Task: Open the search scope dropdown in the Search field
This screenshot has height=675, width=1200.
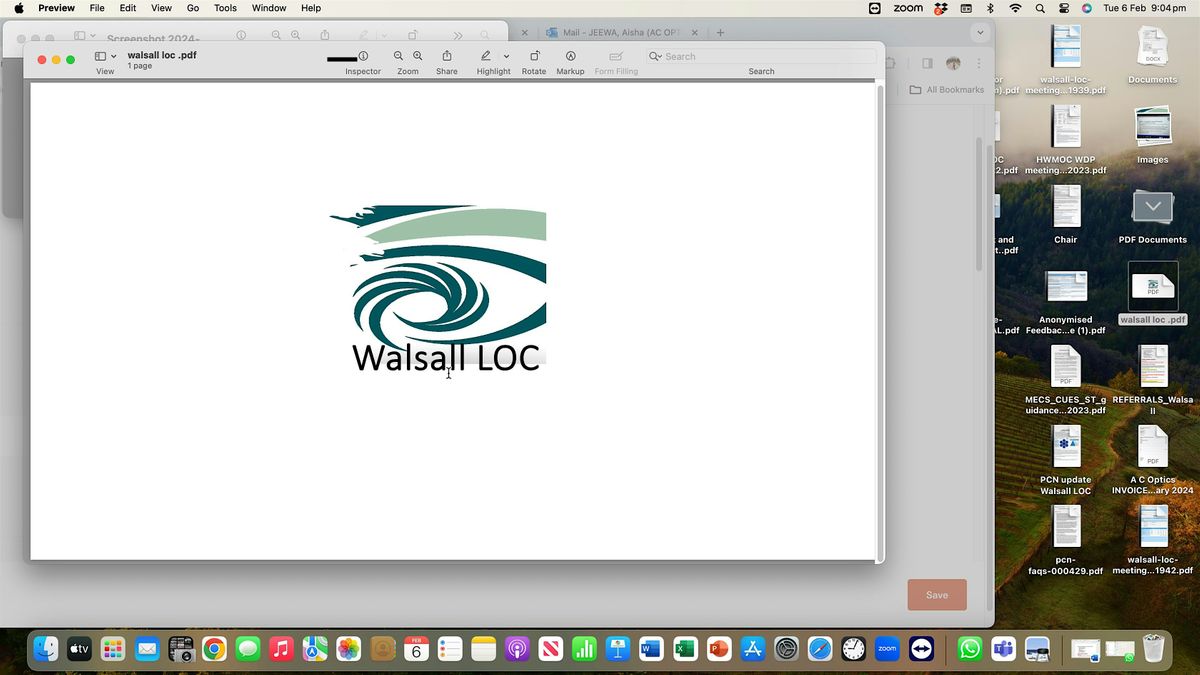Action: click(x=655, y=56)
